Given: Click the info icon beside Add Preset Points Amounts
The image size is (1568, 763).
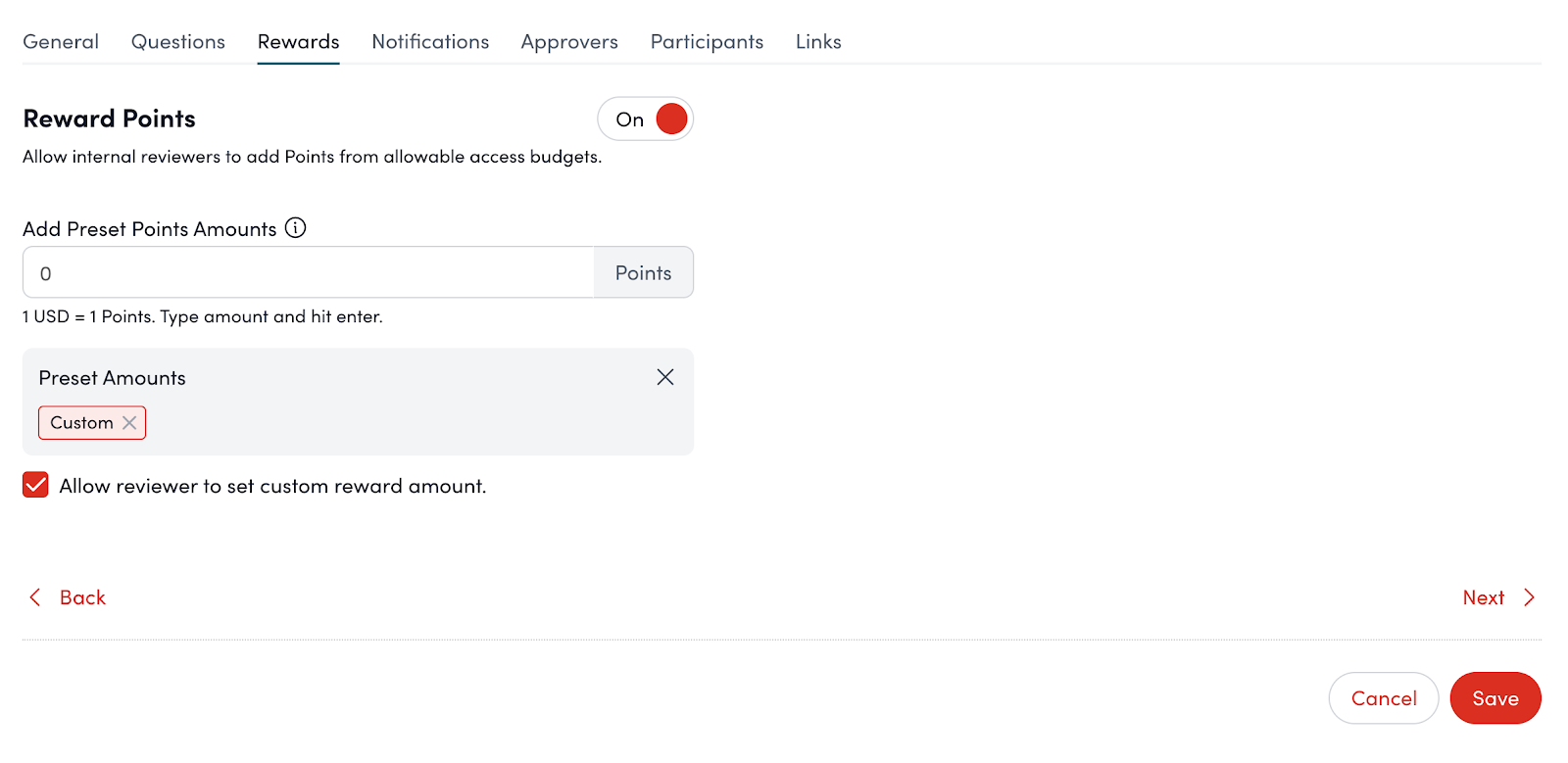Looking at the screenshot, I should tap(295, 228).
